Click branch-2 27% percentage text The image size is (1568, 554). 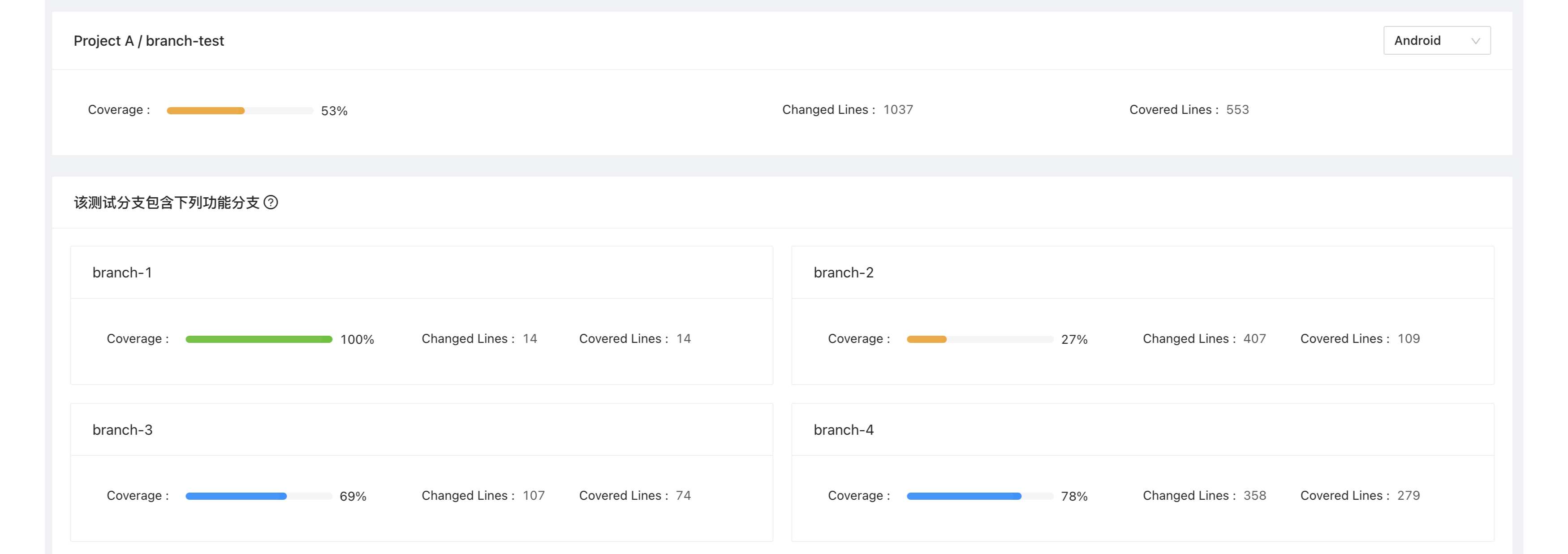1074,339
